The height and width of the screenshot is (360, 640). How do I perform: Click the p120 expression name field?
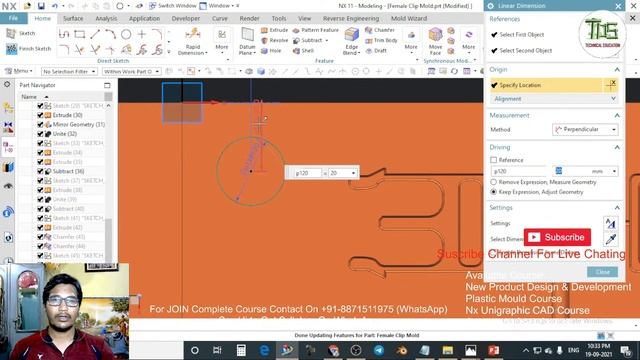click(518, 171)
